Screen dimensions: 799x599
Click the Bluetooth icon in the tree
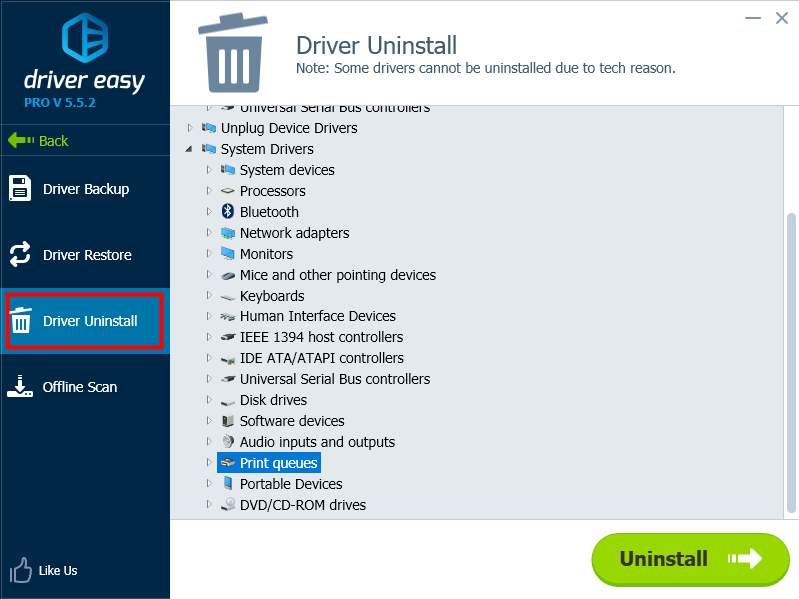click(x=228, y=211)
